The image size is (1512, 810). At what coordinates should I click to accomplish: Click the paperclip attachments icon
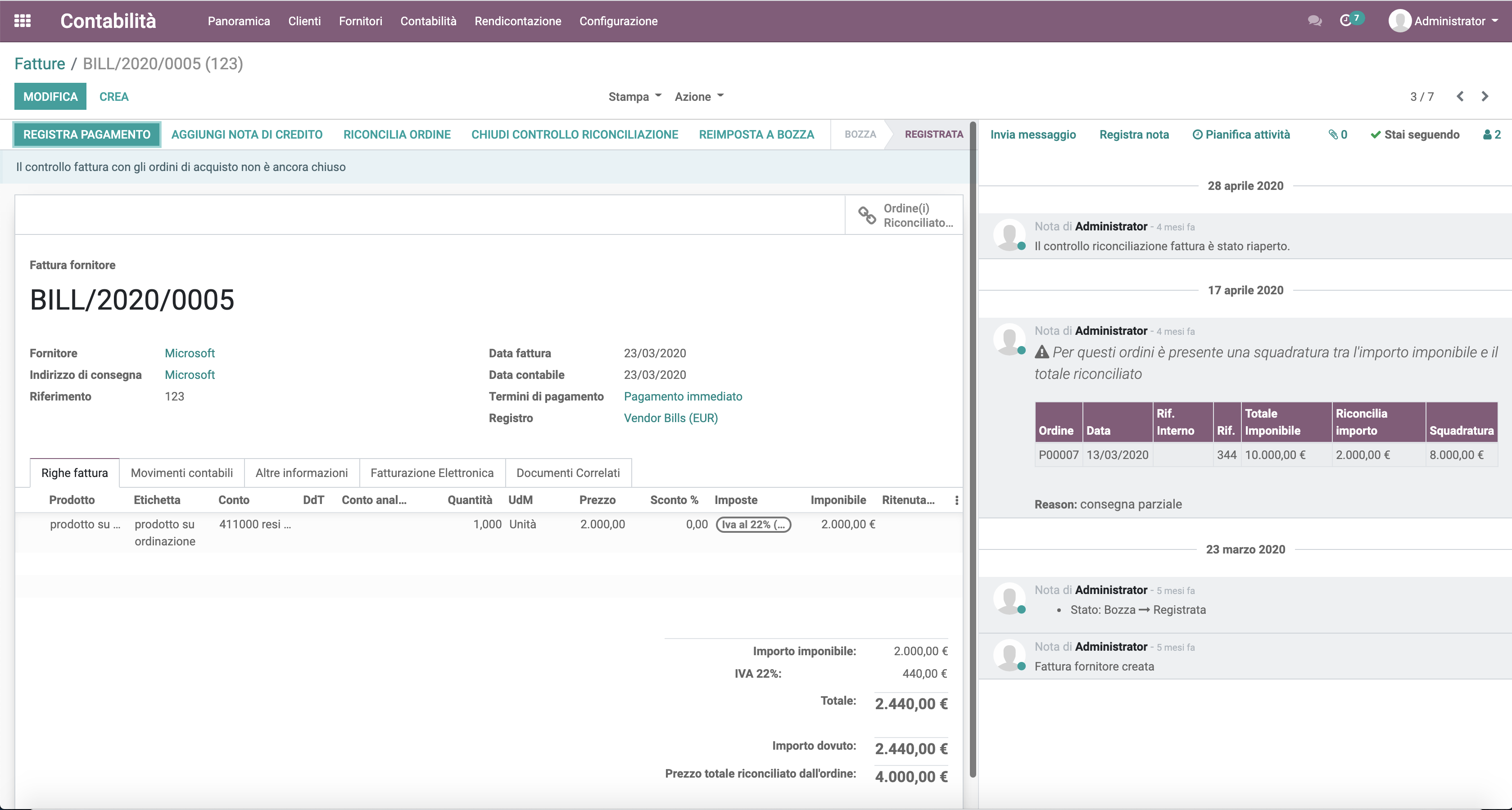click(x=1336, y=134)
